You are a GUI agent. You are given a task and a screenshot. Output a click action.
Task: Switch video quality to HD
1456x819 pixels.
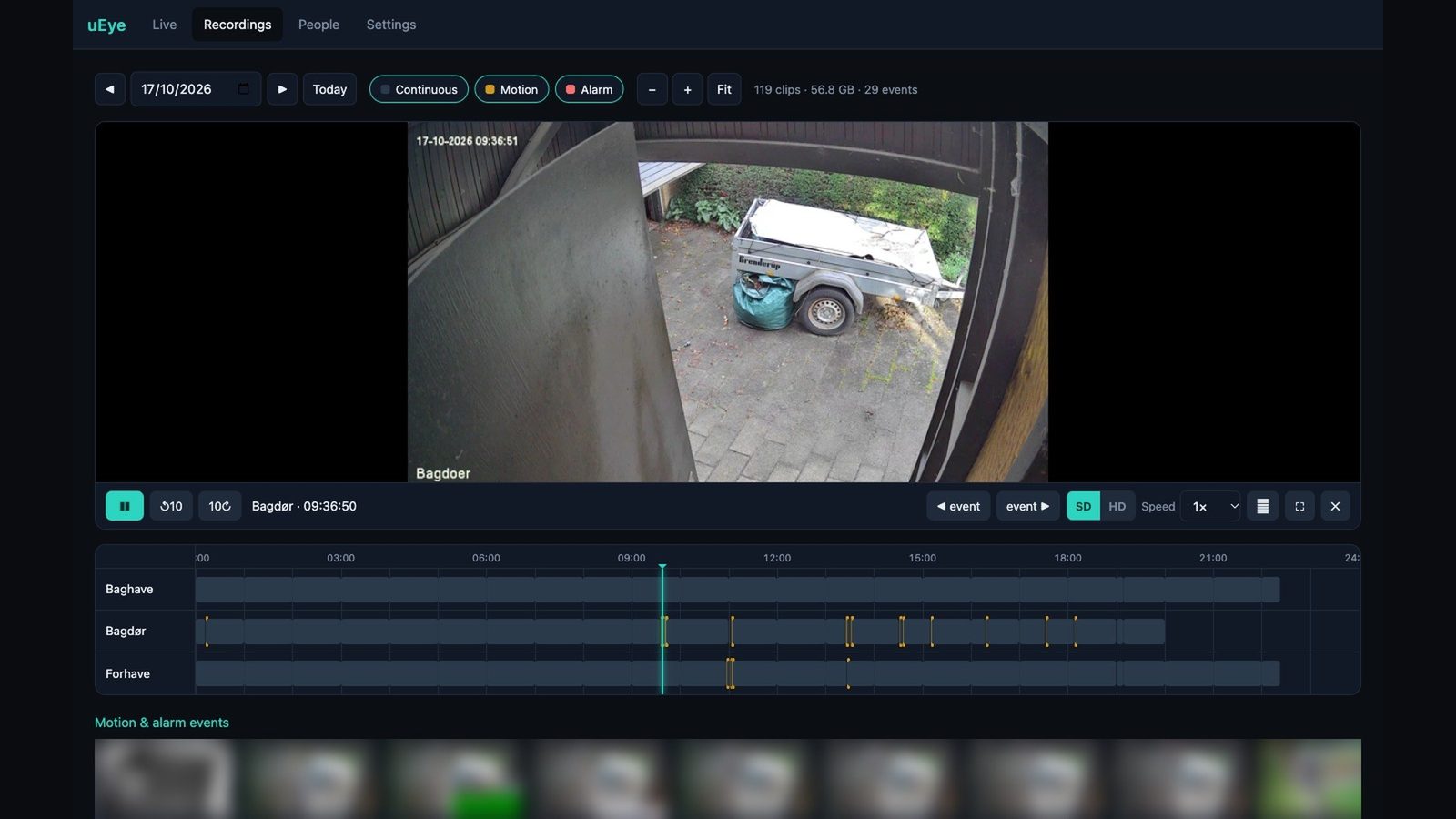pos(1117,506)
